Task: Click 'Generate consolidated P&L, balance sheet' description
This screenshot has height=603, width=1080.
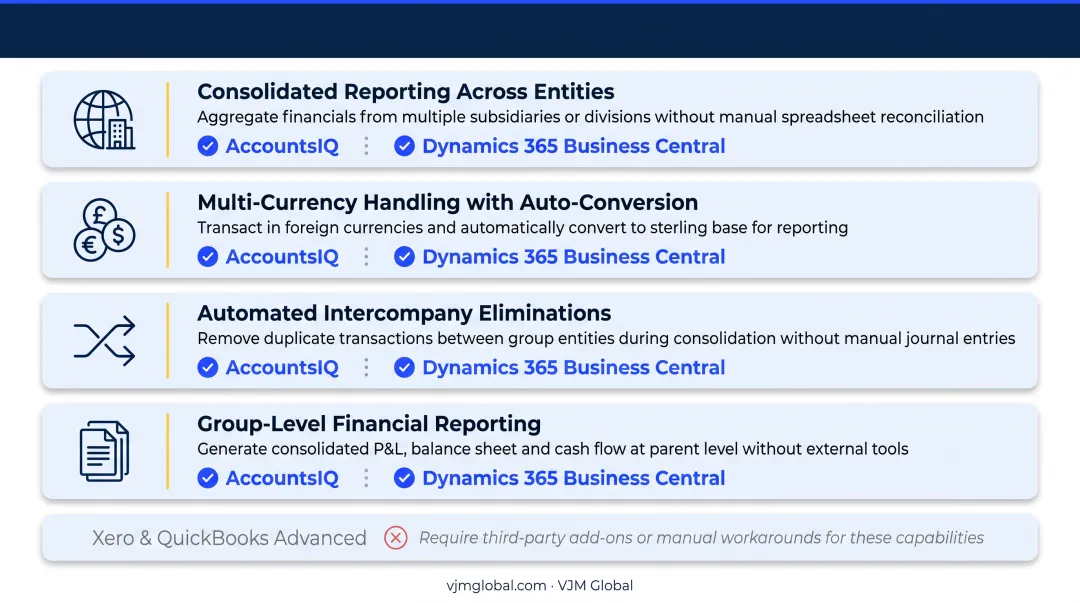Action: 553,449
